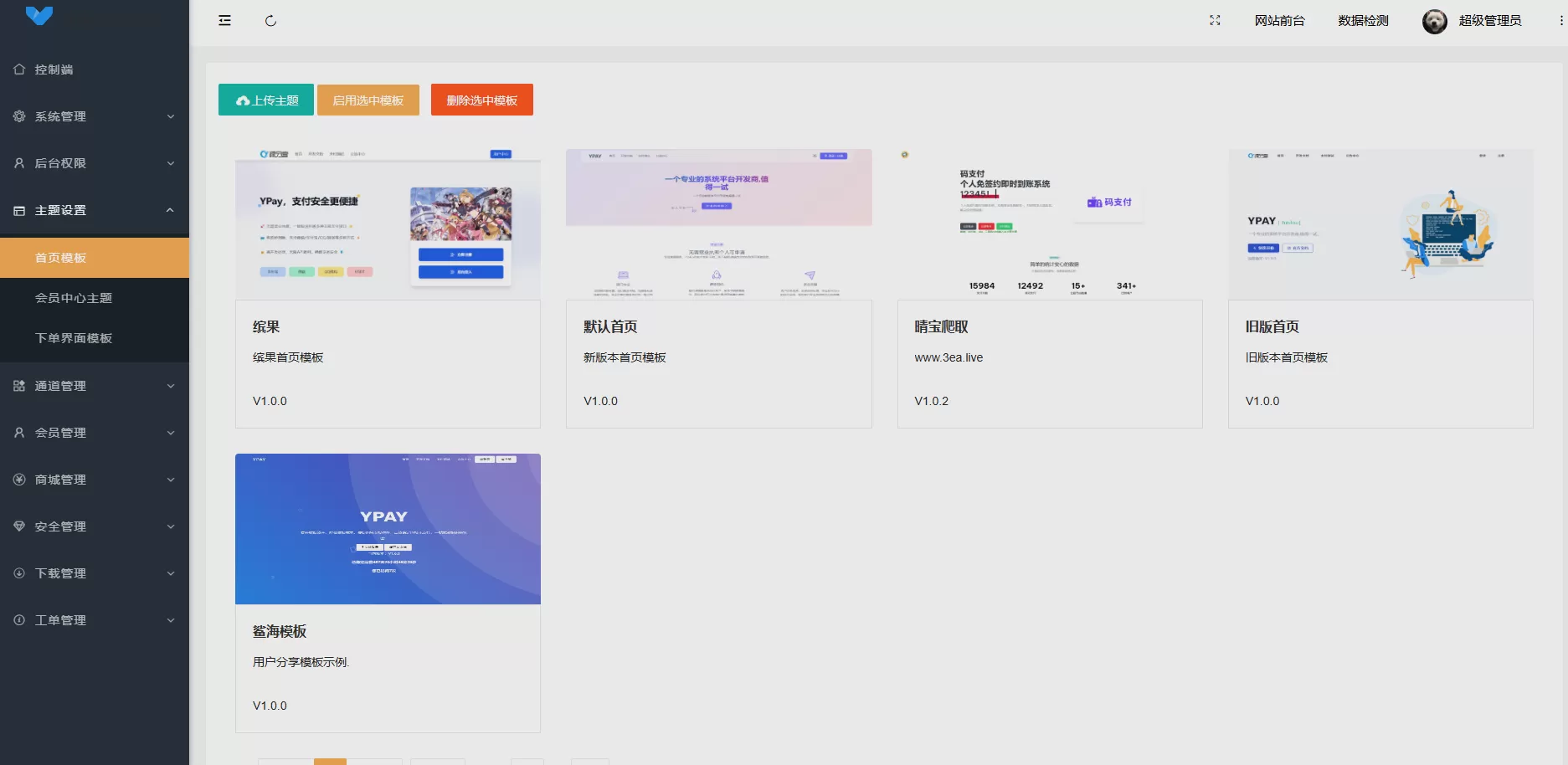
Task: Select the 旧版首页 template thumbnail
Action: click(x=1380, y=224)
